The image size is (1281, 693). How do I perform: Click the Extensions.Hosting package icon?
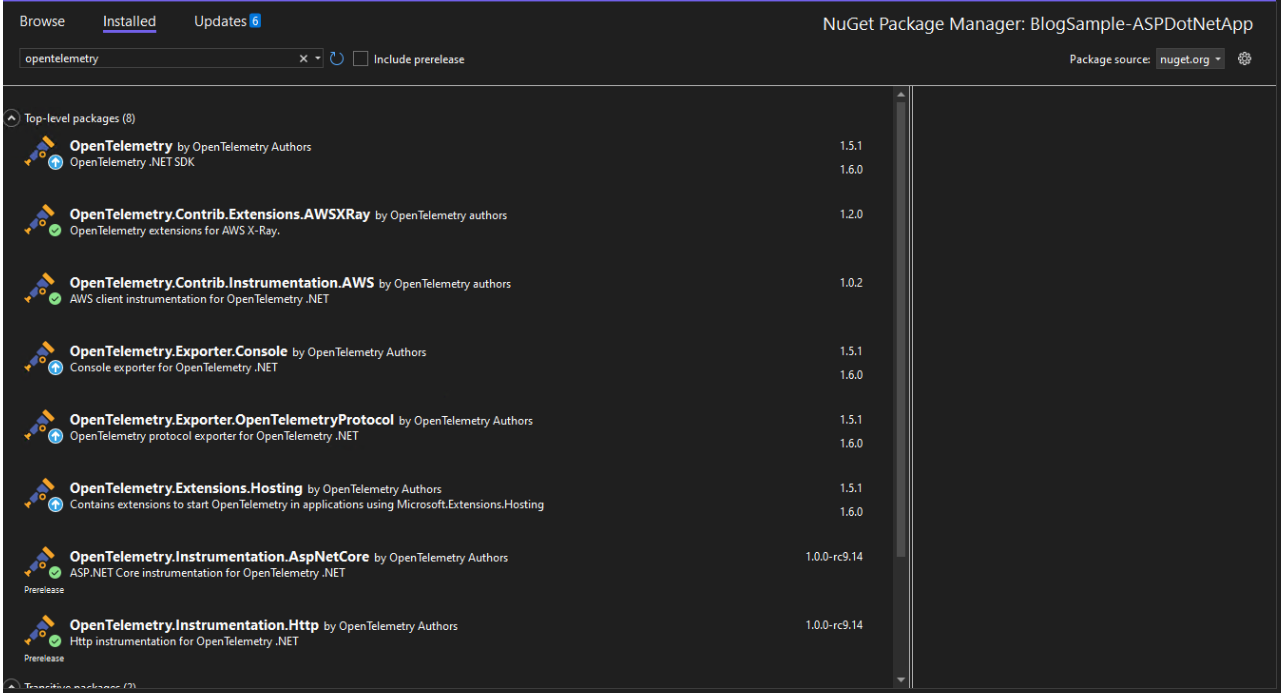(40, 494)
